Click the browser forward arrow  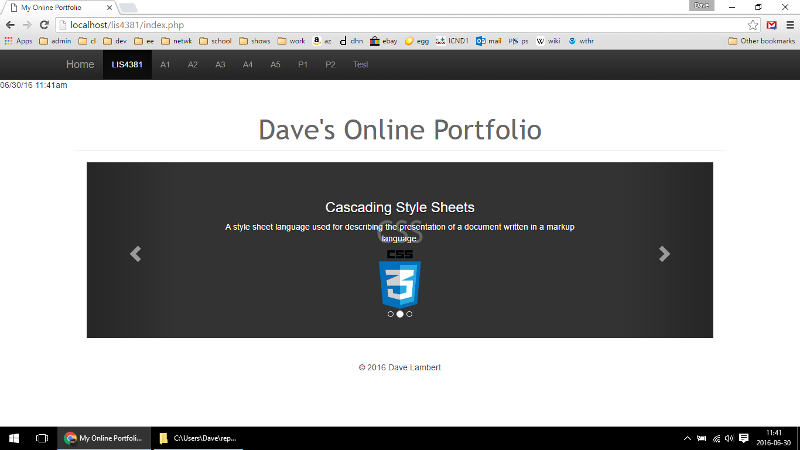tap(27, 25)
